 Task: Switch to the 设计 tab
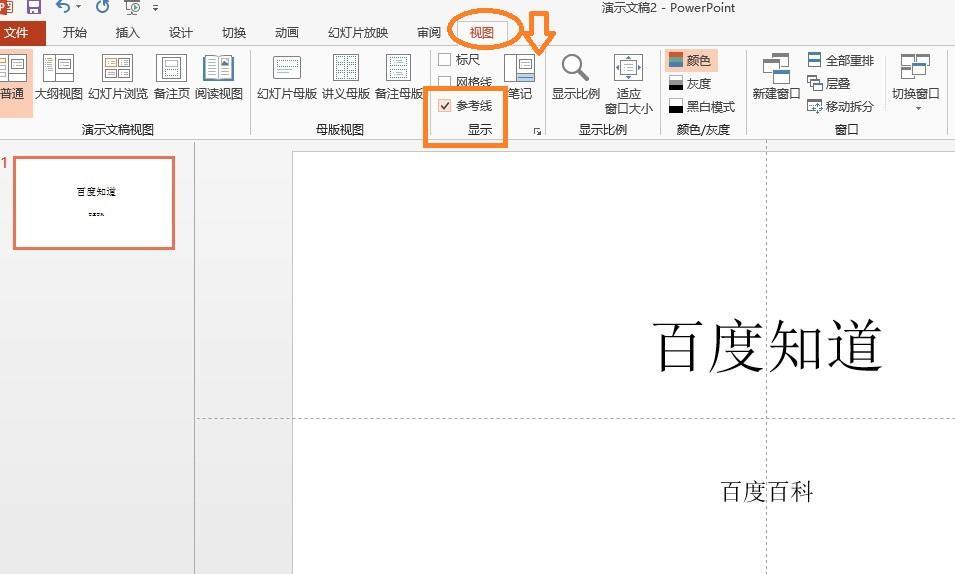click(x=180, y=33)
